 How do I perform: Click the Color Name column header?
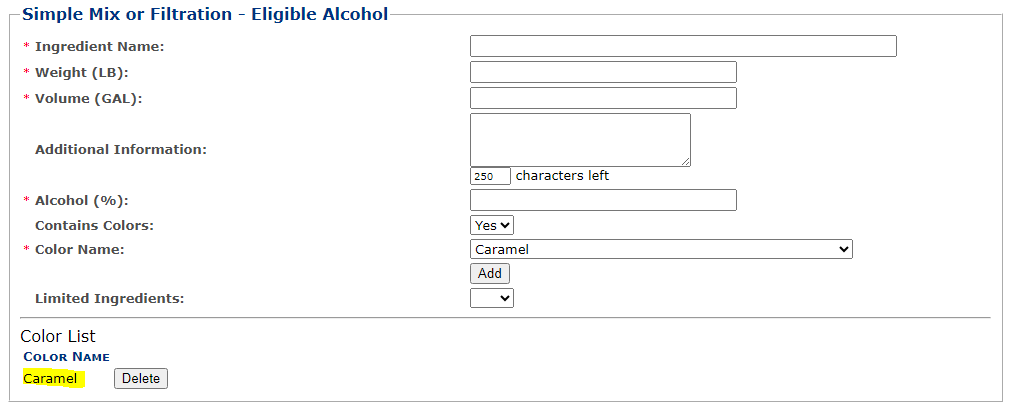[x=66, y=357]
